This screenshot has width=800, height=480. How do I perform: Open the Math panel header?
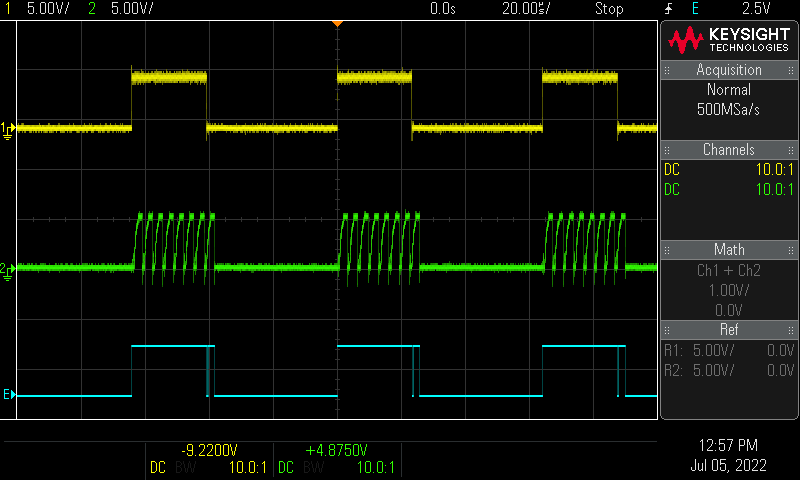(x=729, y=249)
